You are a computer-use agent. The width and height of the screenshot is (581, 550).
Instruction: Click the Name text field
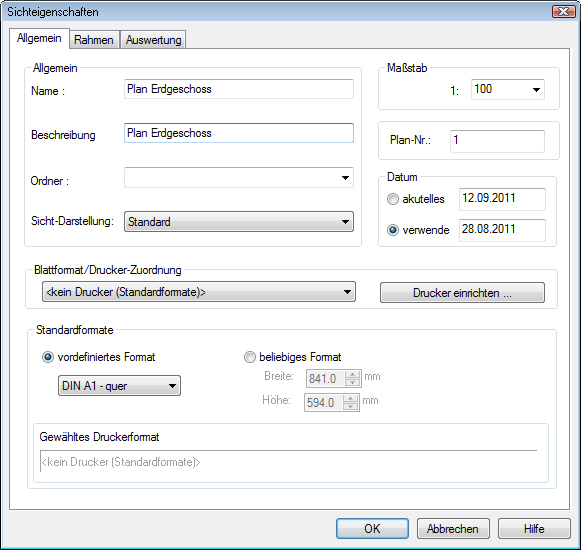click(239, 89)
